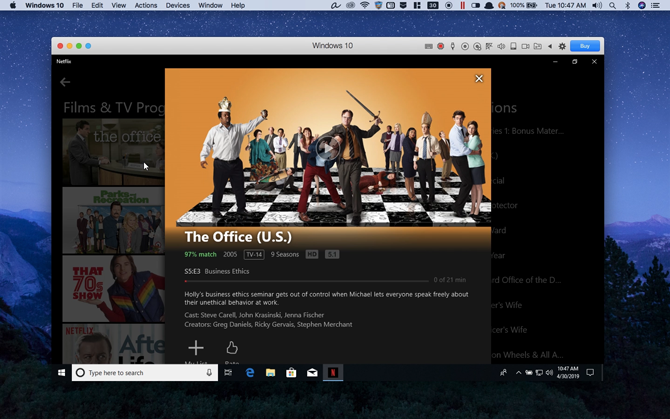Screen dimensions: 670x419
Task: Rate the show with thumbs up icon
Action: point(232,348)
